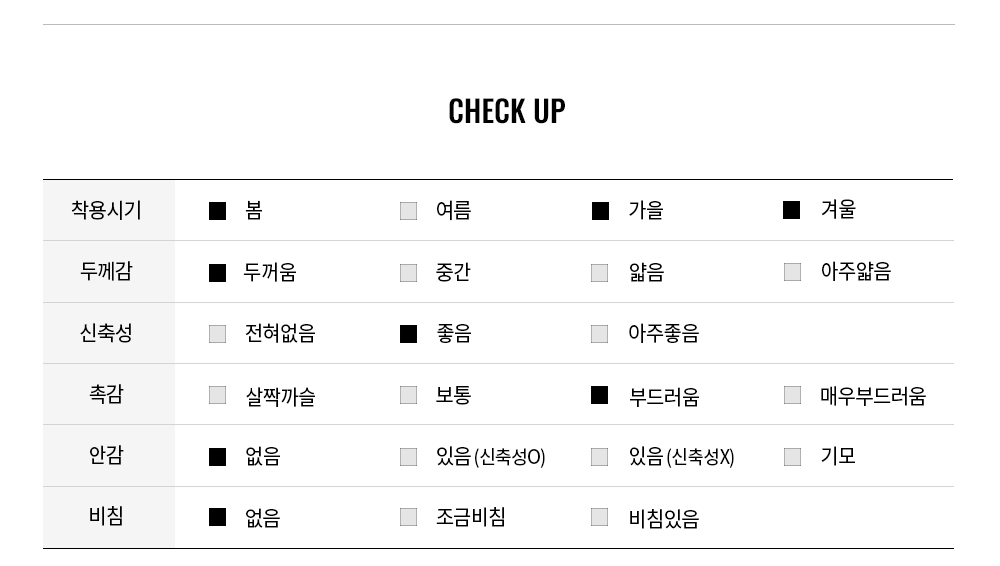The width and height of the screenshot is (1000, 566).
Task: Toggle the 여름 checkbox
Action: (x=408, y=211)
